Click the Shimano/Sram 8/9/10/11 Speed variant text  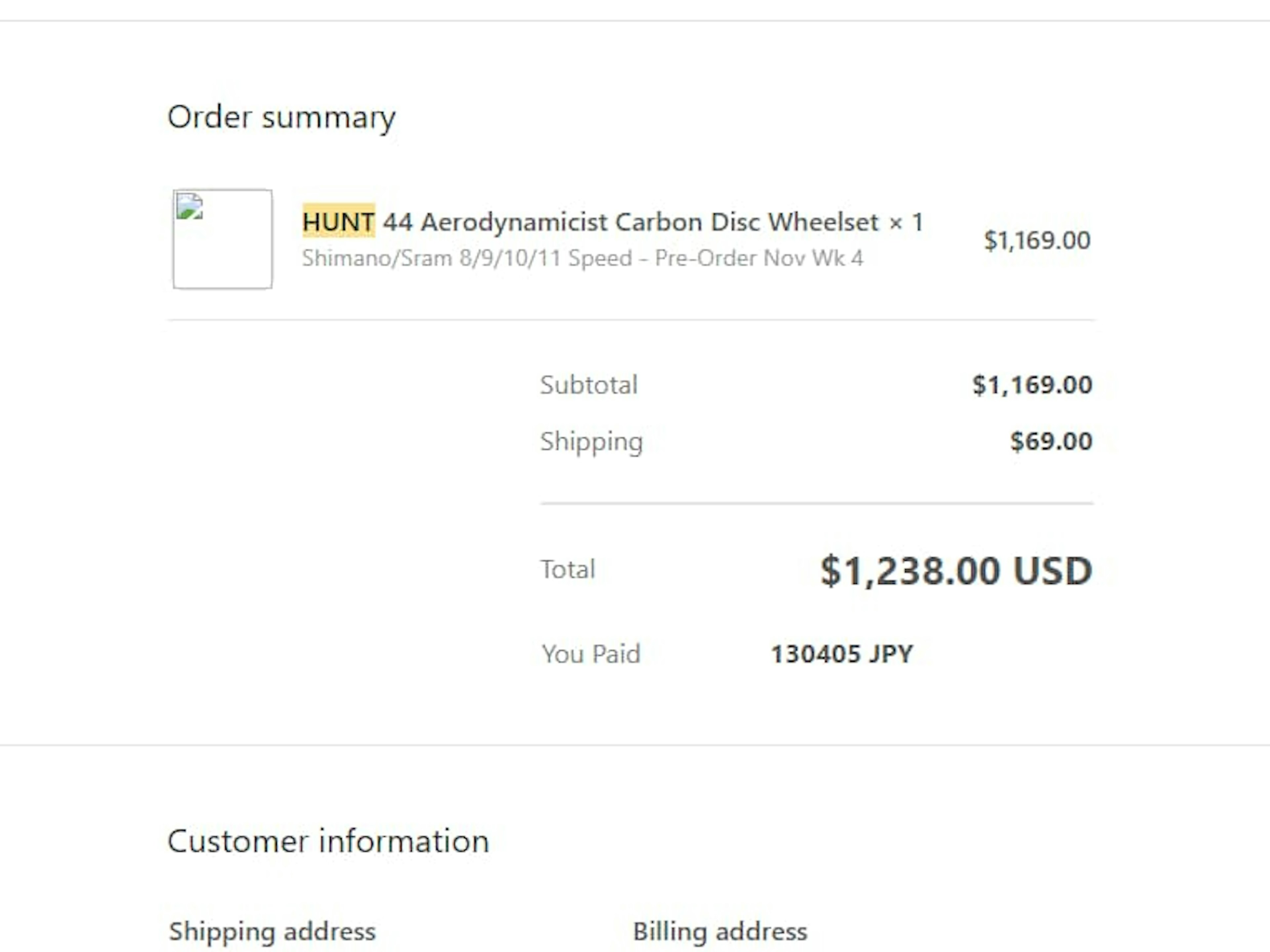[x=467, y=258]
